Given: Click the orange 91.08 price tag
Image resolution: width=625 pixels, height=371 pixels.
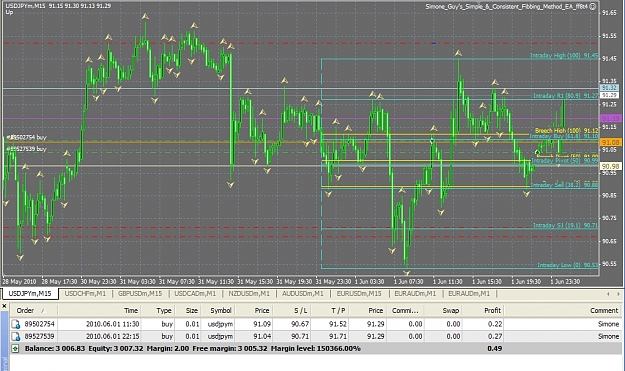Looking at the screenshot, I should [x=610, y=142].
